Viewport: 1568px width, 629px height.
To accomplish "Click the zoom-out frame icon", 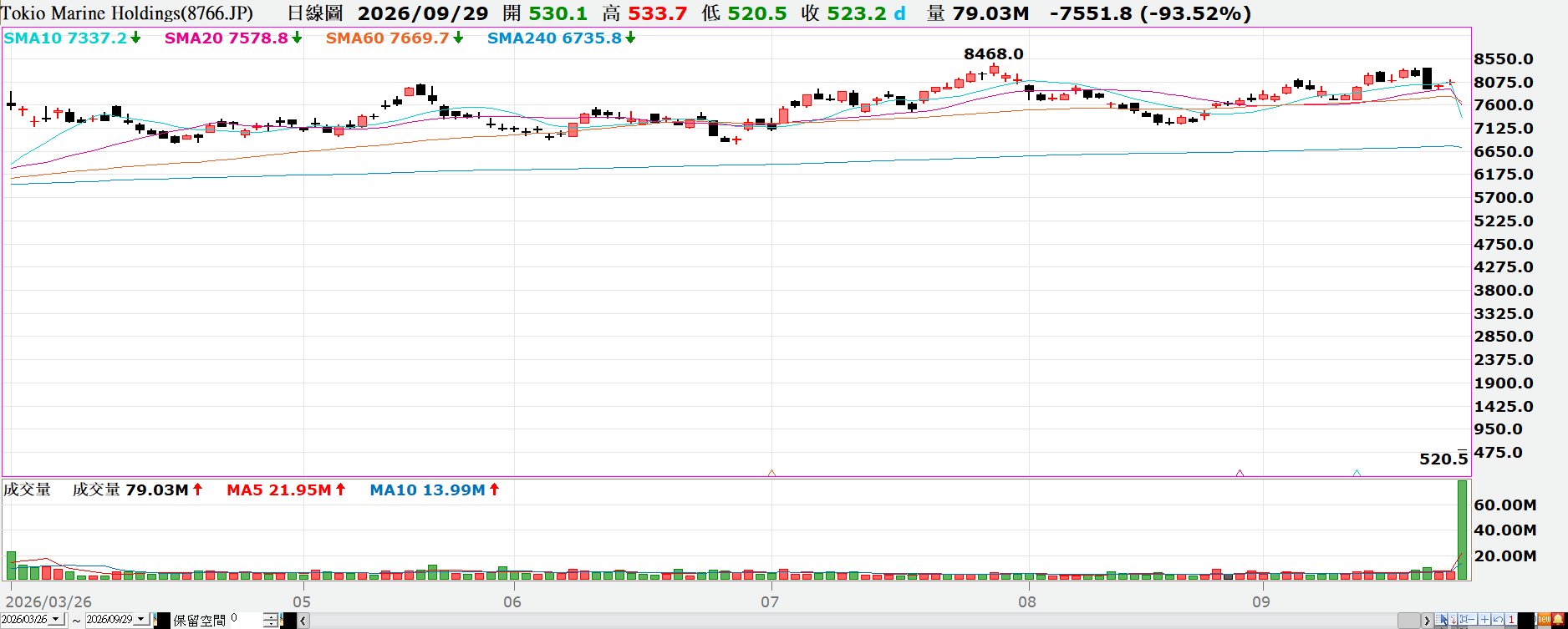I will 1468,619.
